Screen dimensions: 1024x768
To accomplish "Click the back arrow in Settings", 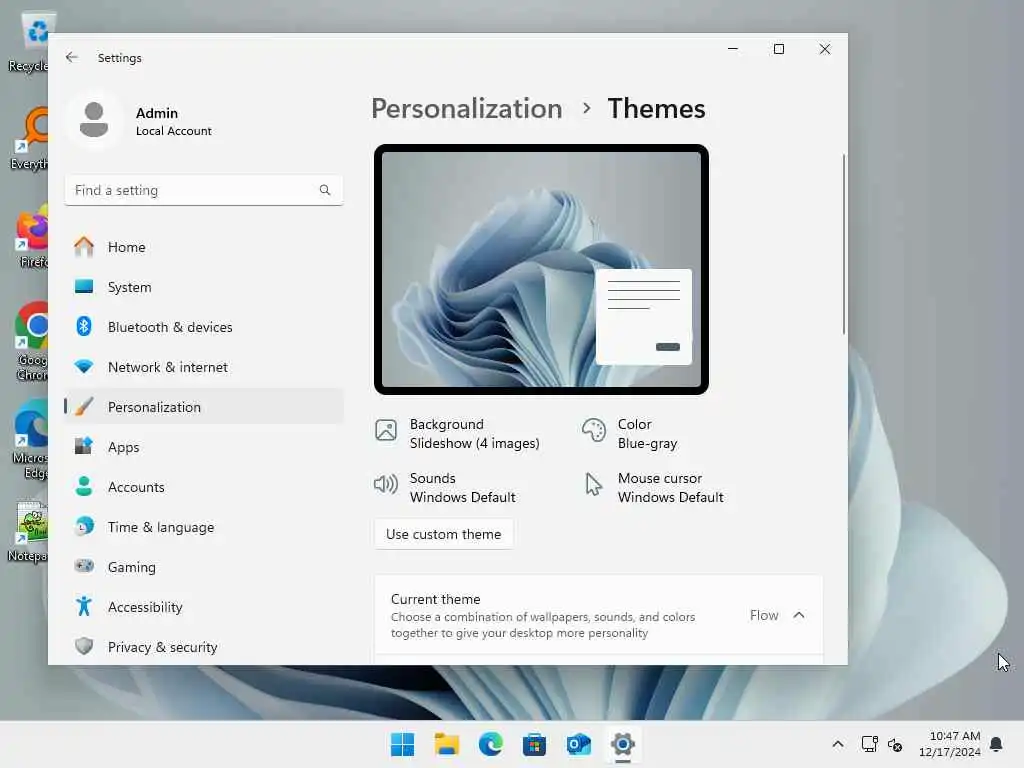I will pos(72,57).
